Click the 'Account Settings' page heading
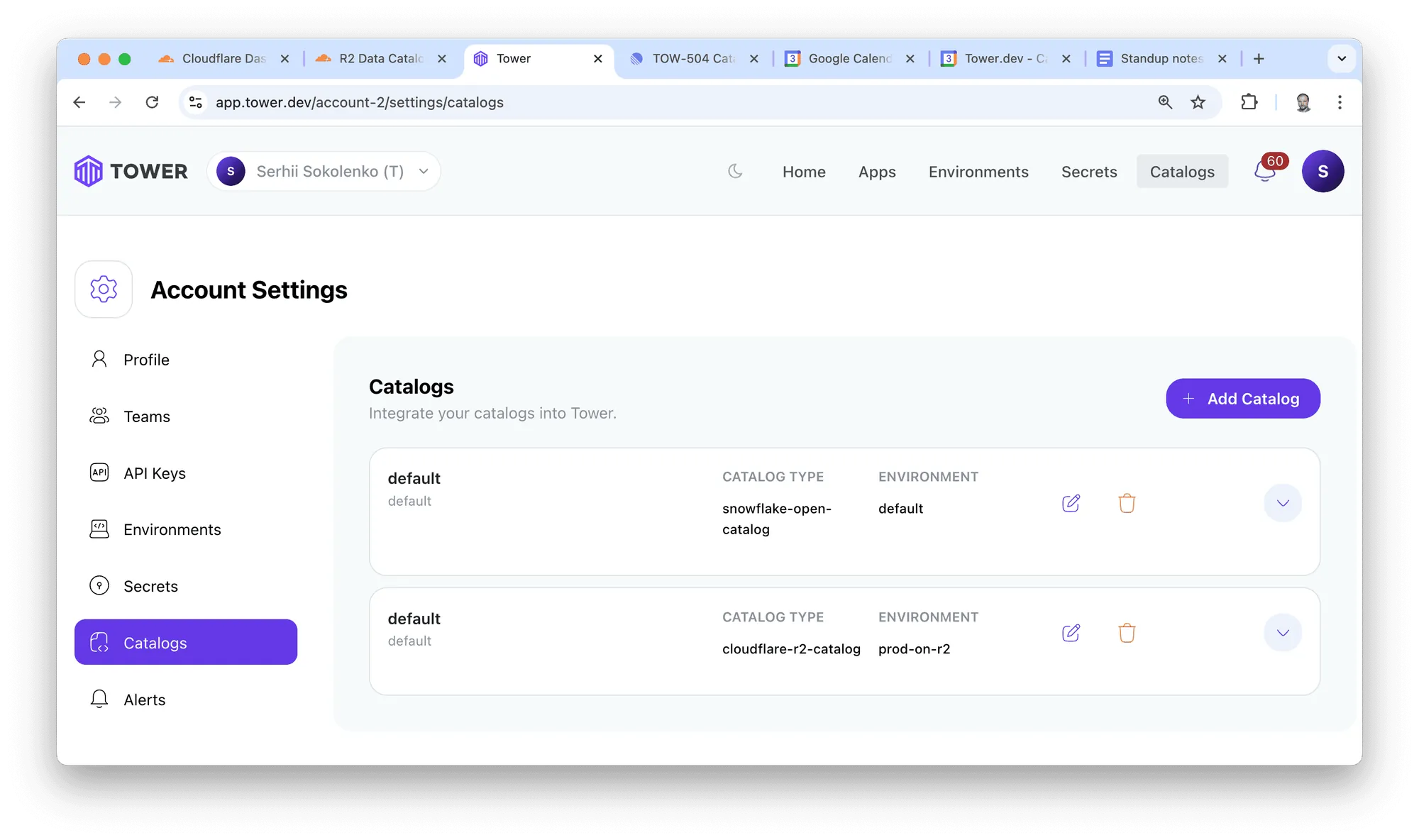Viewport: 1419px width, 840px height. tap(249, 289)
